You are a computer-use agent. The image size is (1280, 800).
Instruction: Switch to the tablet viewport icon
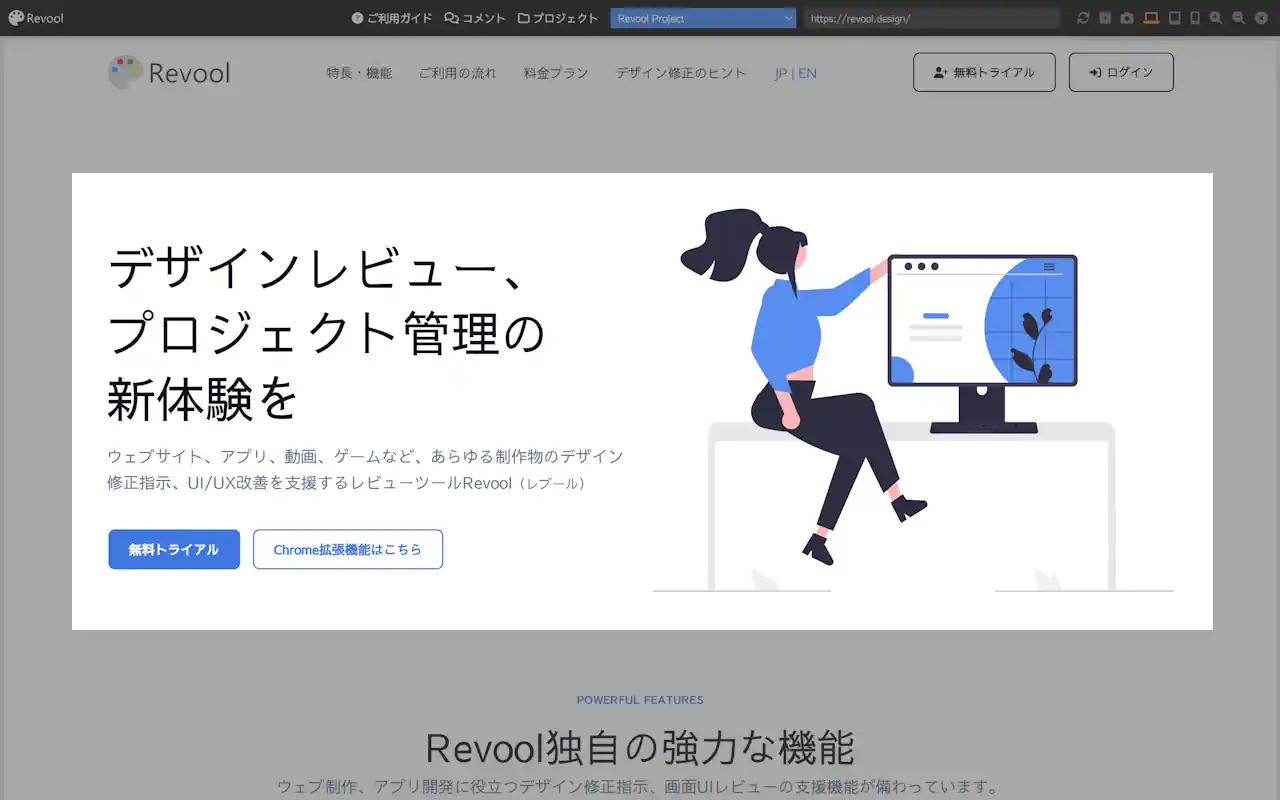pyautogui.click(x=1175, y=18)
